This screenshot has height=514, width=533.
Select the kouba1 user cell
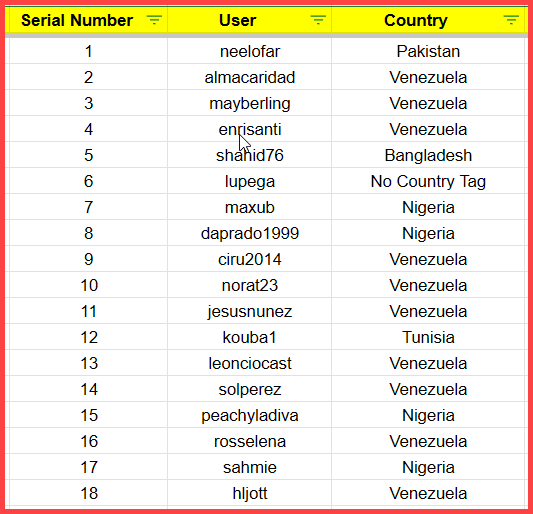(250, 337)
